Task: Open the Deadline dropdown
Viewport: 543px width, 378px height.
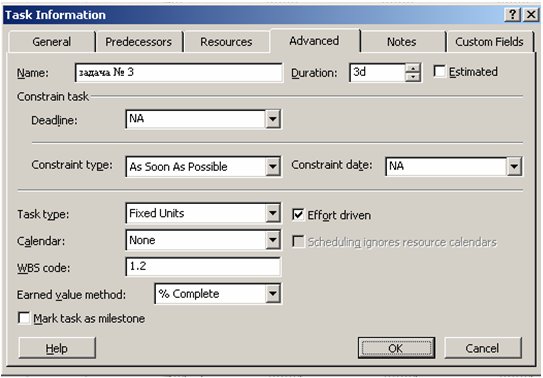Action: coord(273,119)
